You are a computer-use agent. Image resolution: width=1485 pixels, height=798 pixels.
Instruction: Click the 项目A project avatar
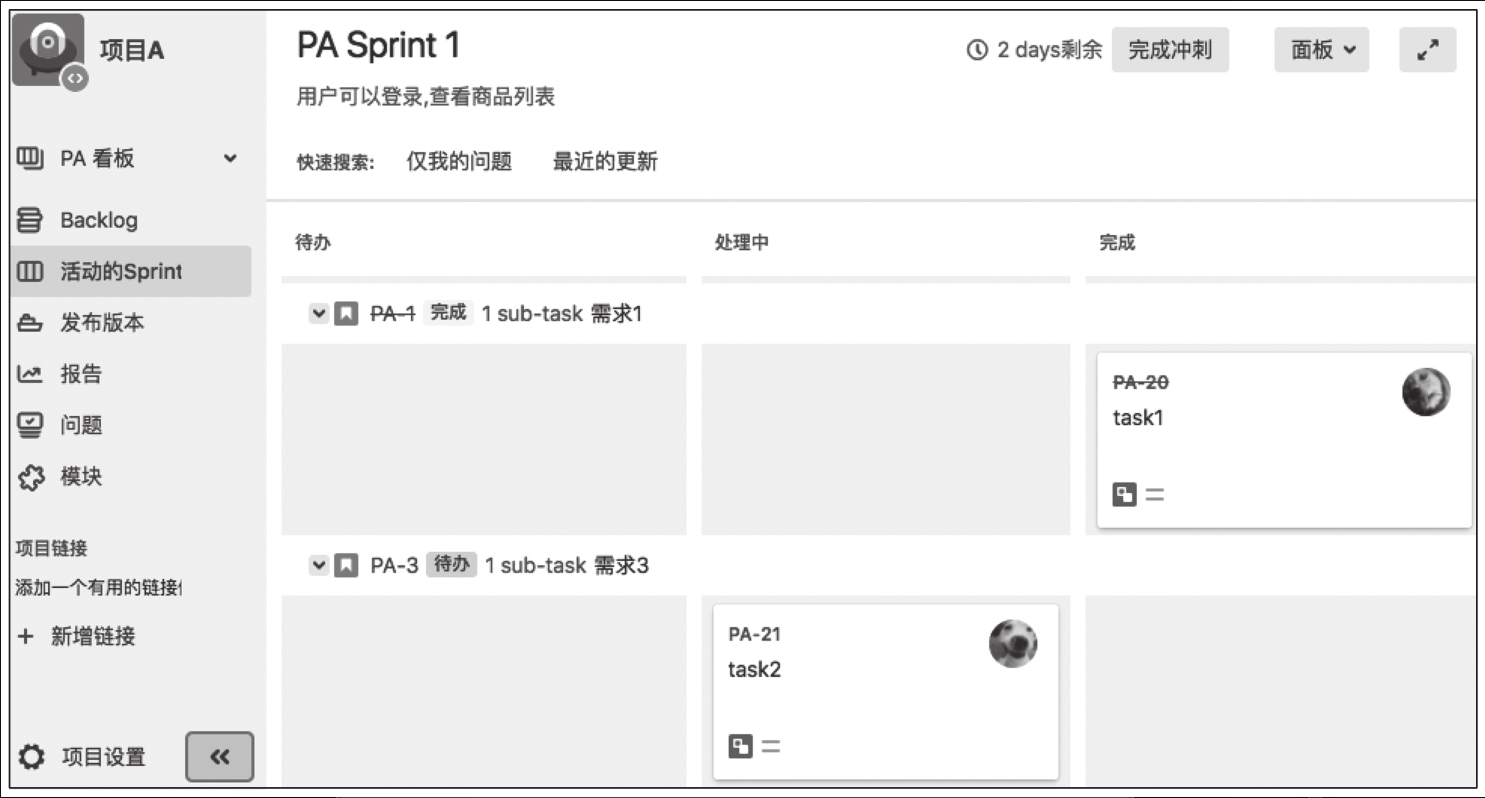(x=48, y=50)
